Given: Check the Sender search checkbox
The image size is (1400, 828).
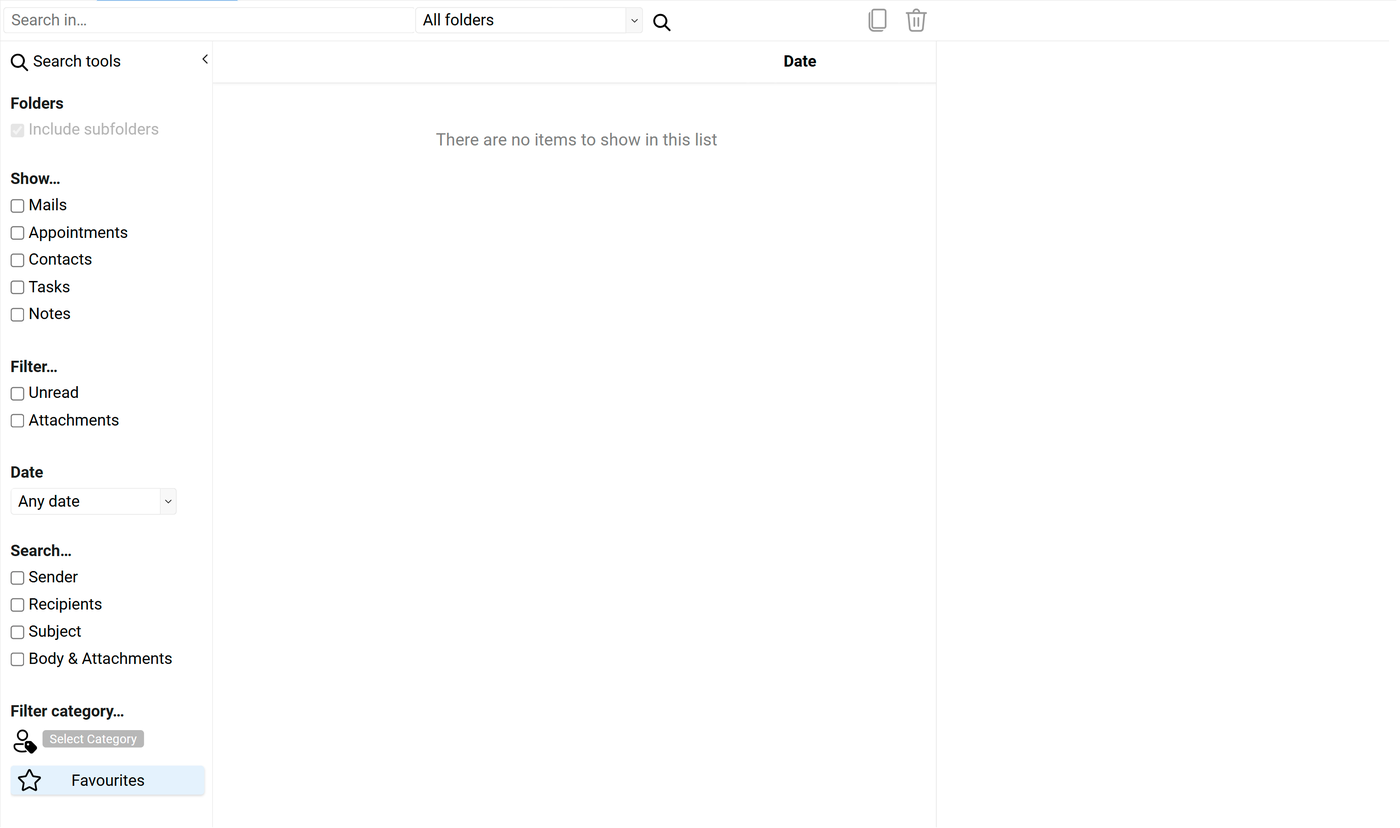Looking at the screenshot, I should (x=17, y=578).
